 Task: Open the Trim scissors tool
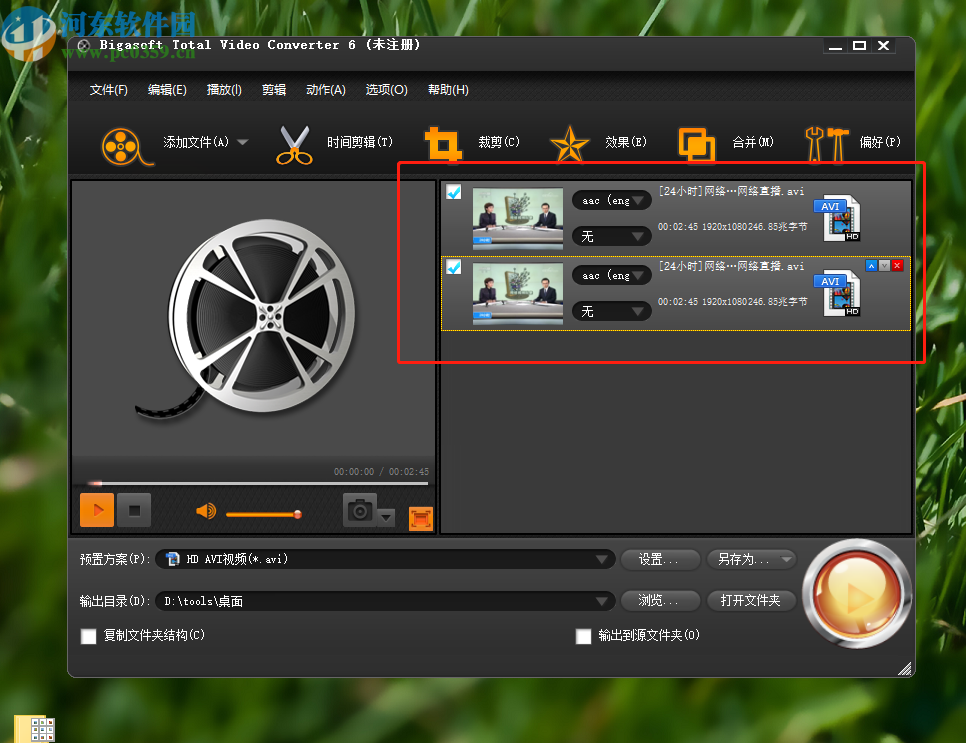294,145
